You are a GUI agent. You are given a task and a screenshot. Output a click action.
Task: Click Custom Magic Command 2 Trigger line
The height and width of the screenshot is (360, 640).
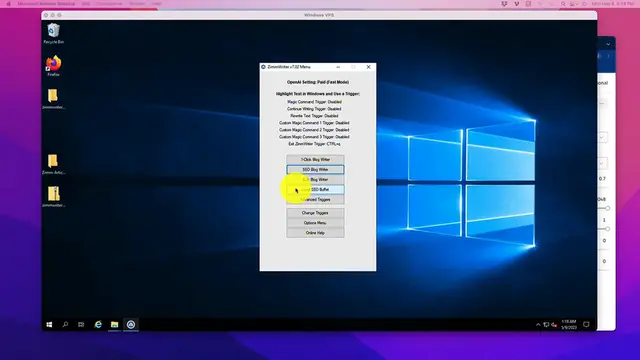pyautogui.click(x=314, y=130)
